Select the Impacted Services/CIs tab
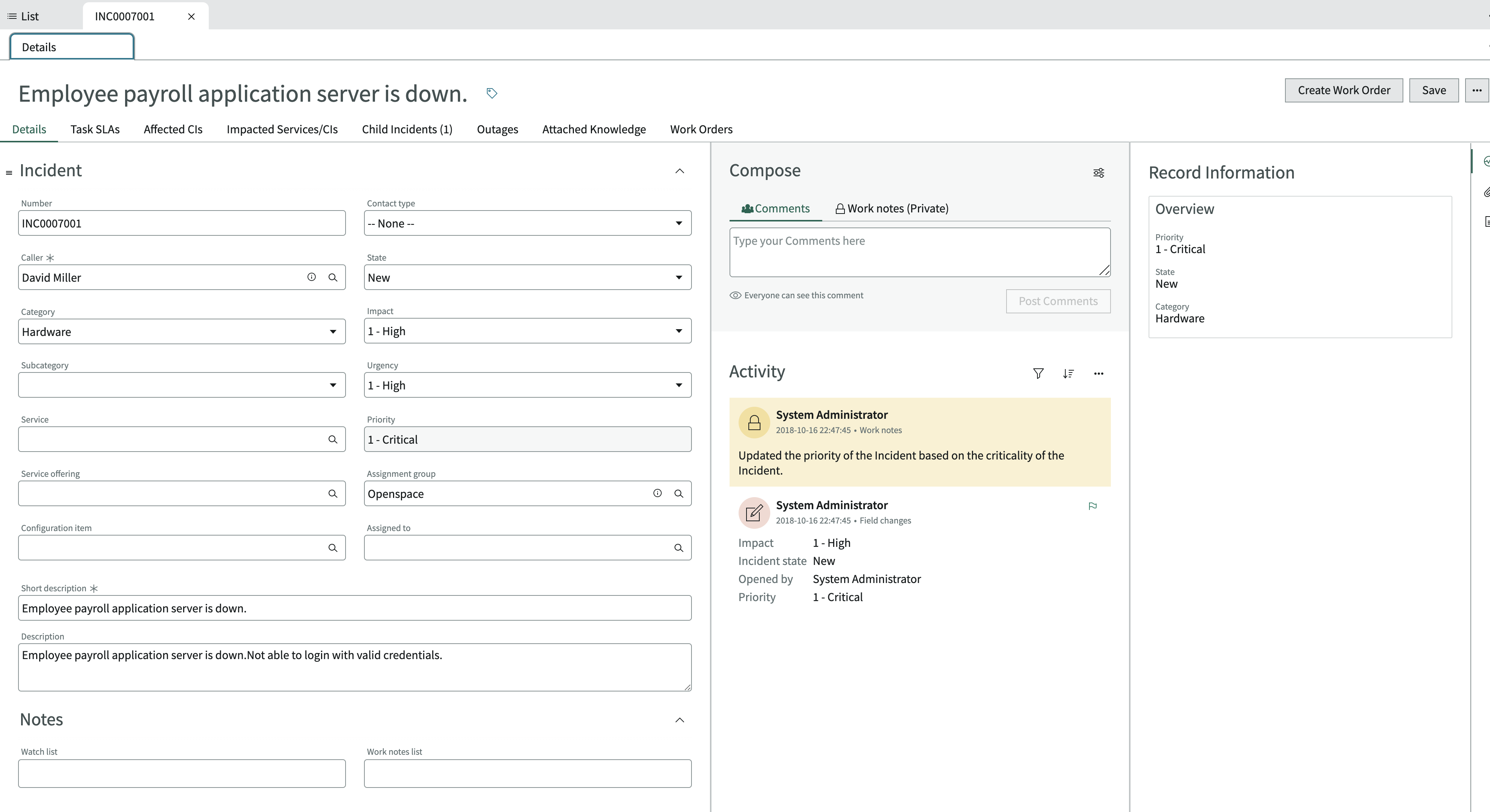Screen dimensions: 1490x812 (282, 130)
